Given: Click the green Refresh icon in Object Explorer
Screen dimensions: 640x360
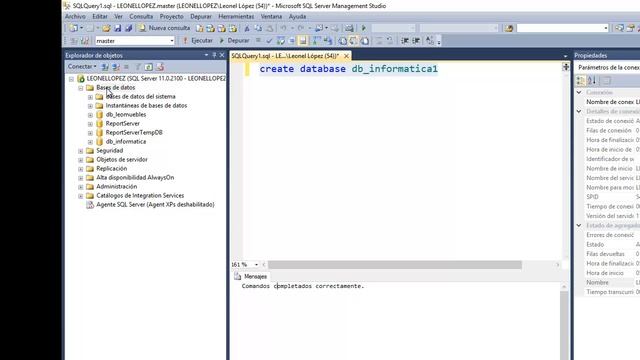Looking at the screenshot, I should tap(149, 67).
